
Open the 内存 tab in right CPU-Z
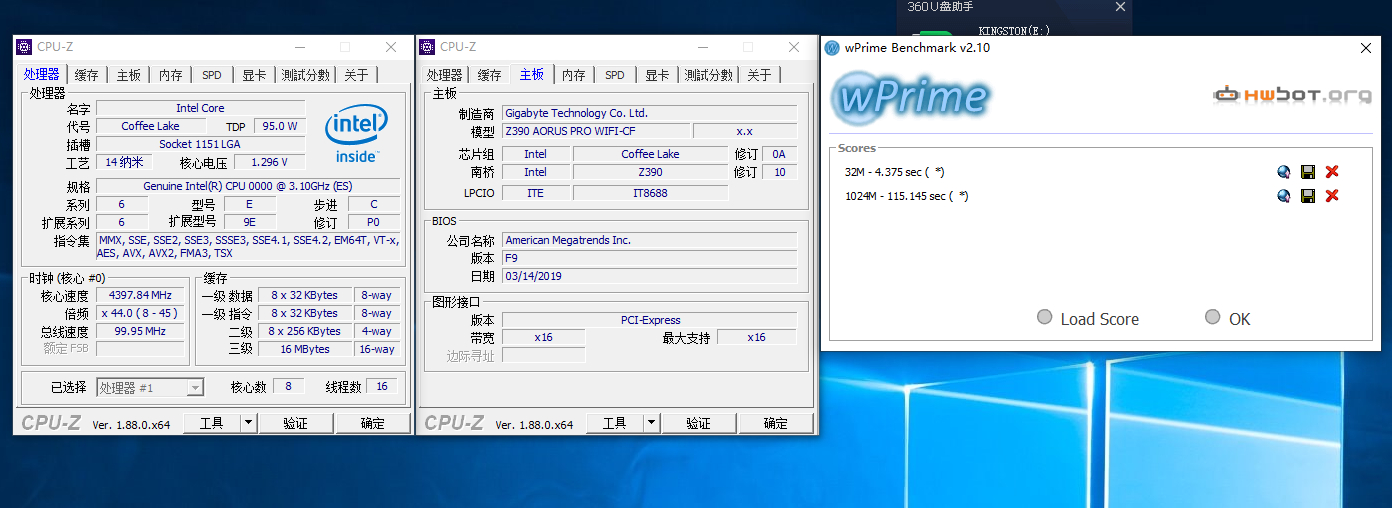coord(573,75)
